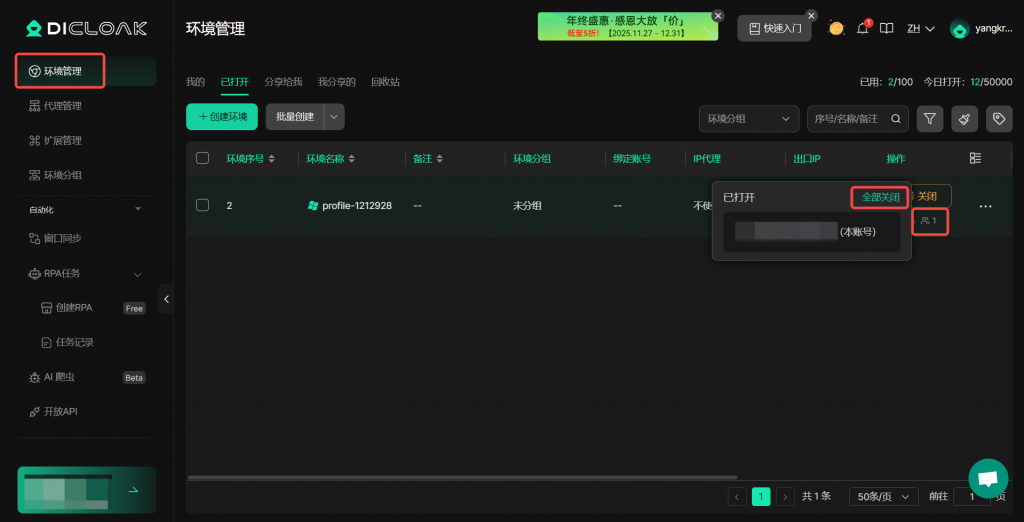This screenshot has width=1024, height=522.
Task: Click the column settings icon
Action: coord(976,158)
